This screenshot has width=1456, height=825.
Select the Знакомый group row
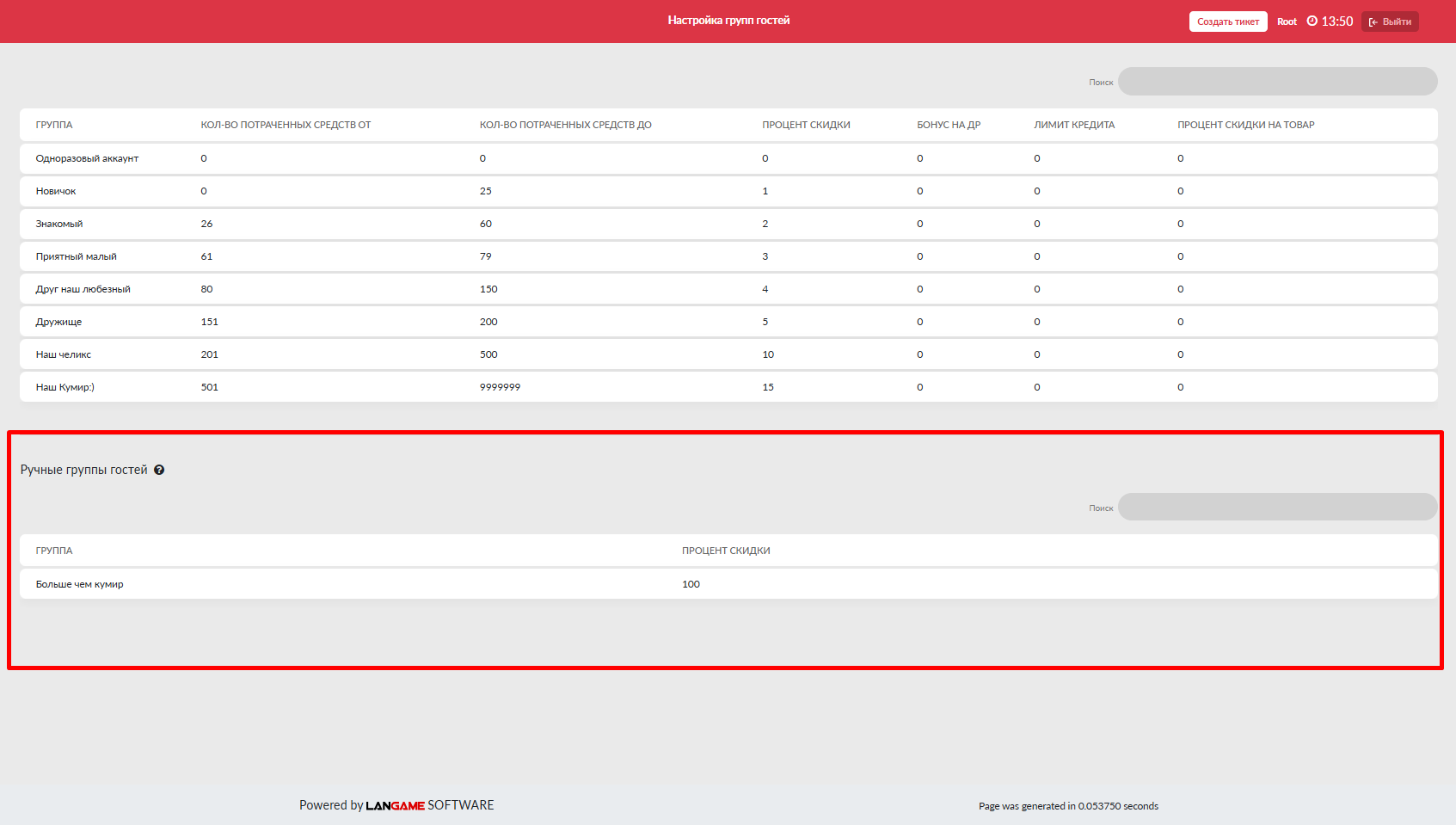[728, 224]
